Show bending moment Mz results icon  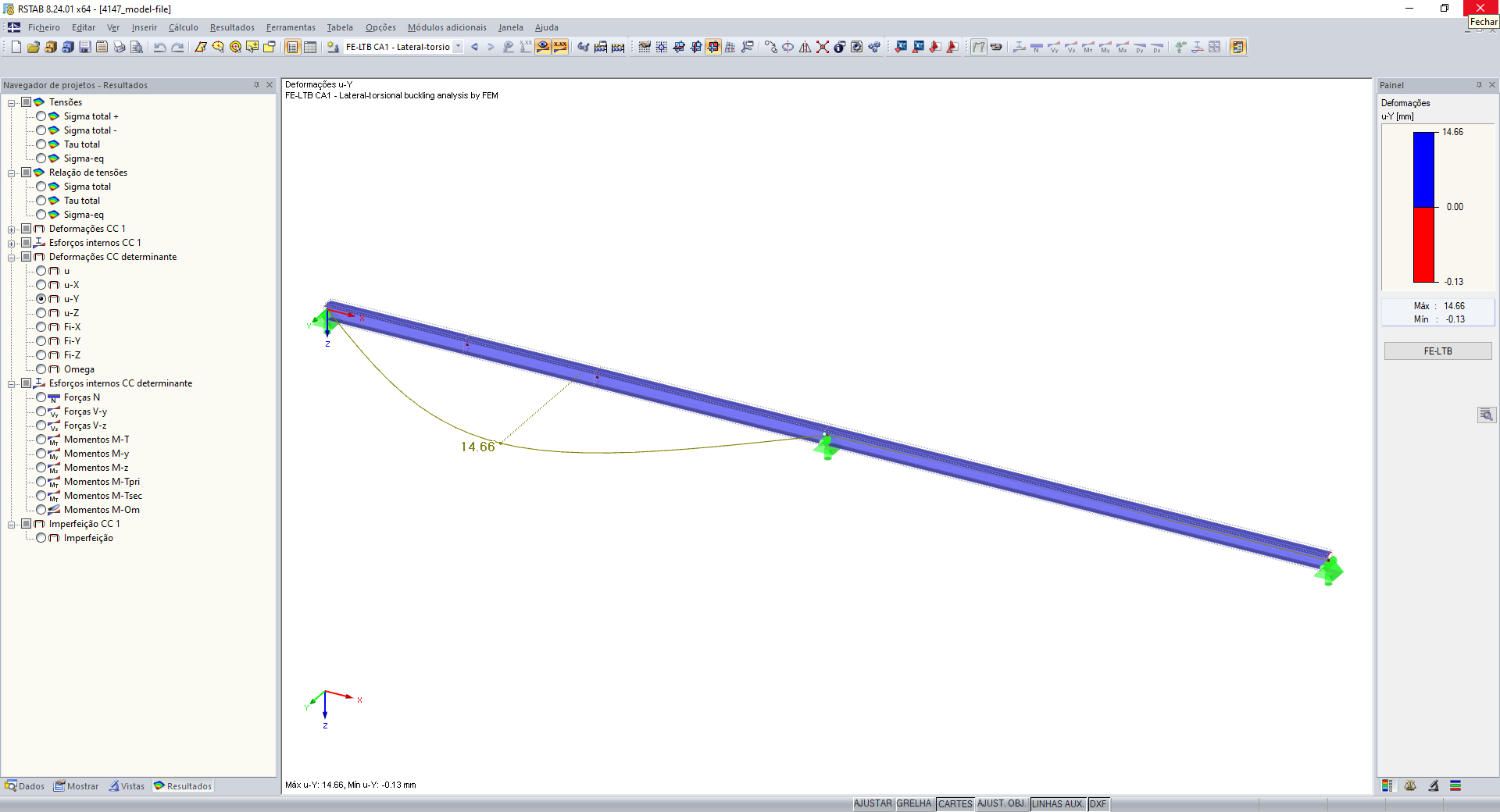[x=1123, y=47]
